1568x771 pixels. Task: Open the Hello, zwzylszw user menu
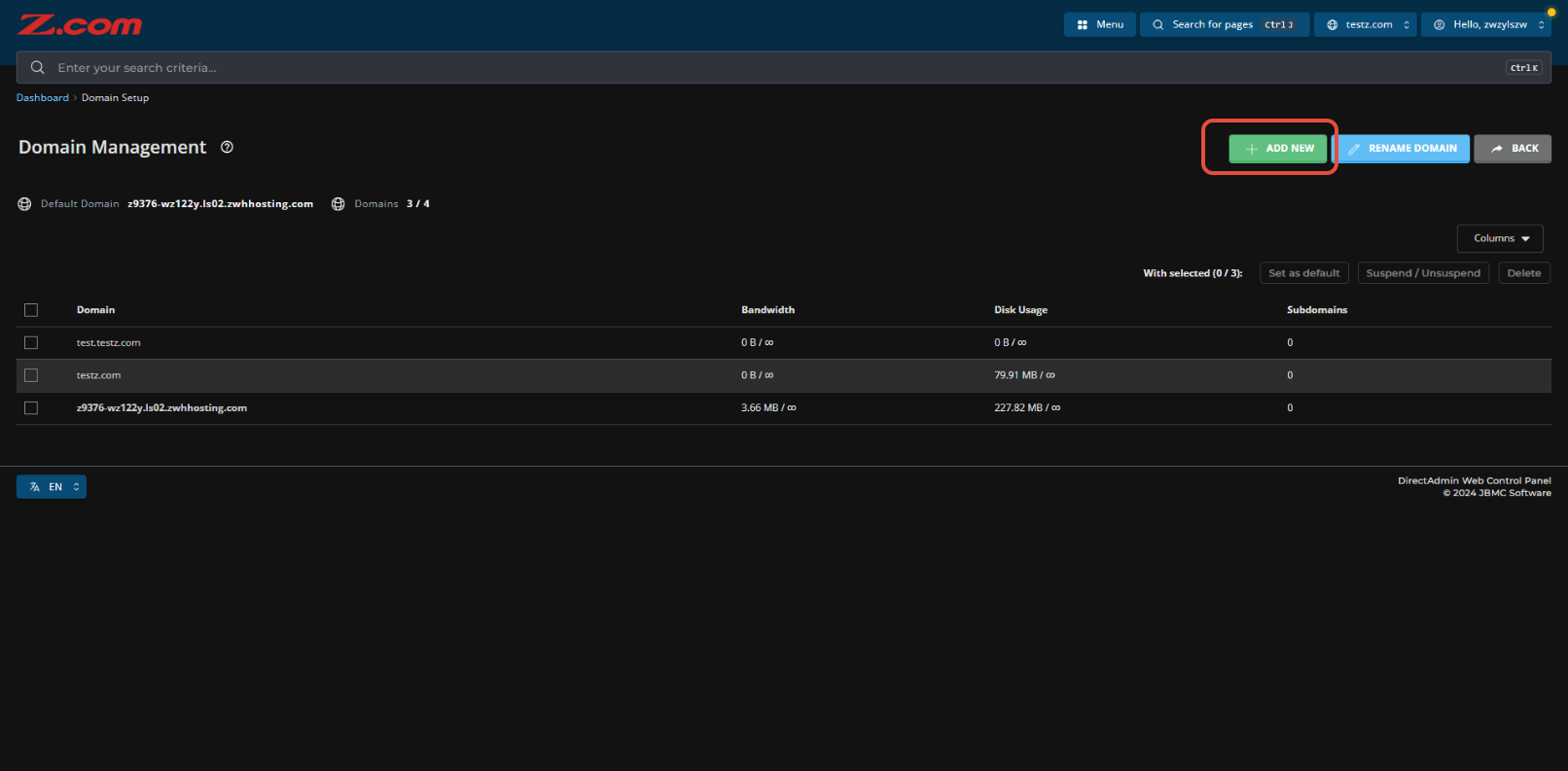coord(1485,24)
